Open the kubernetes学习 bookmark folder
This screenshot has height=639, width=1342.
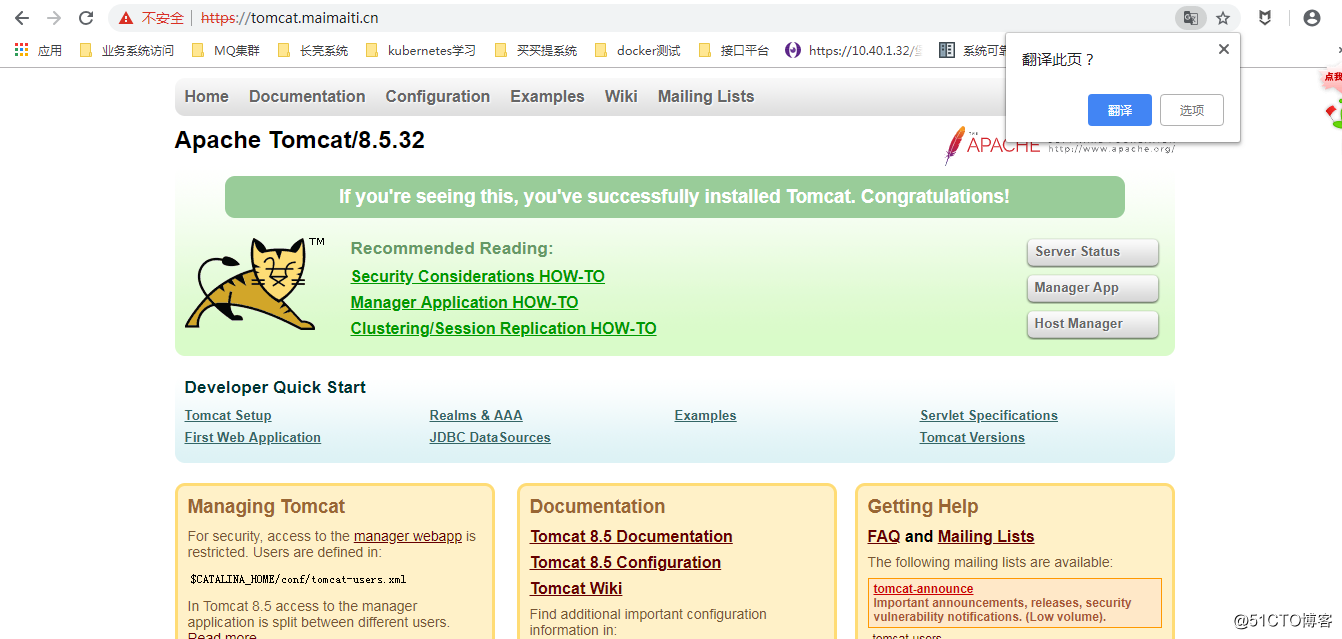[421, 50]
